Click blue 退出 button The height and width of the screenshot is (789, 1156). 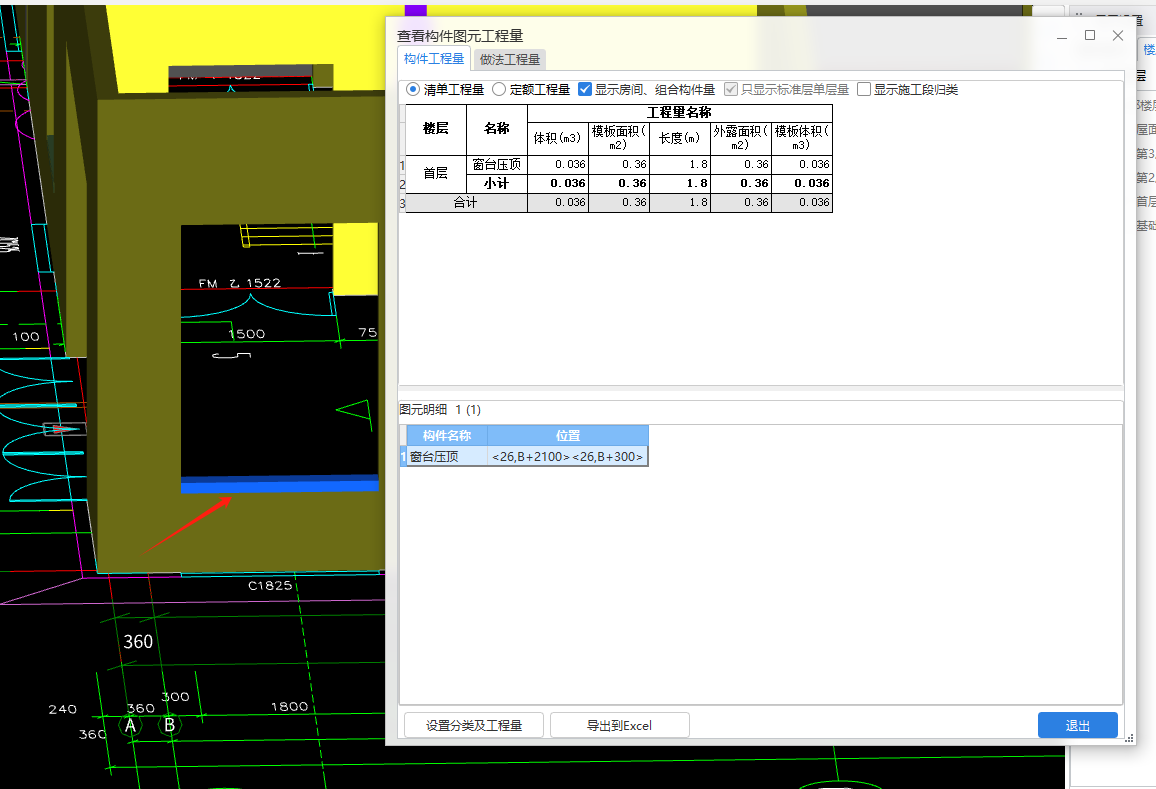pyautogui.click(x=1077, y=725)
